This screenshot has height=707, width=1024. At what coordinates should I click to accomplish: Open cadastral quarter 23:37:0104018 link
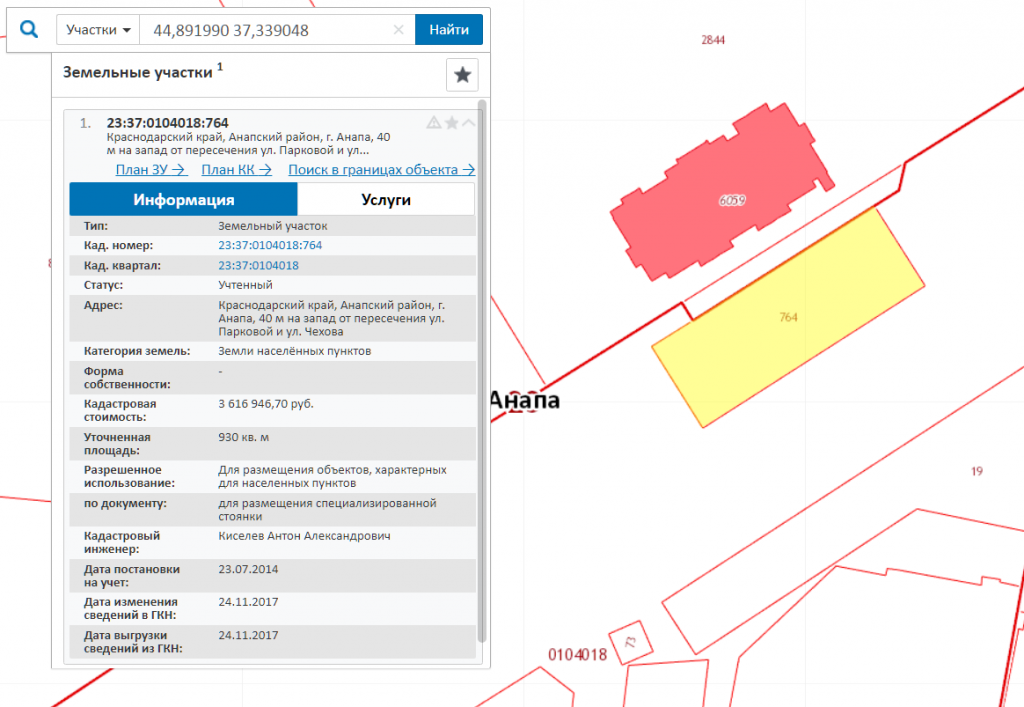258,266
